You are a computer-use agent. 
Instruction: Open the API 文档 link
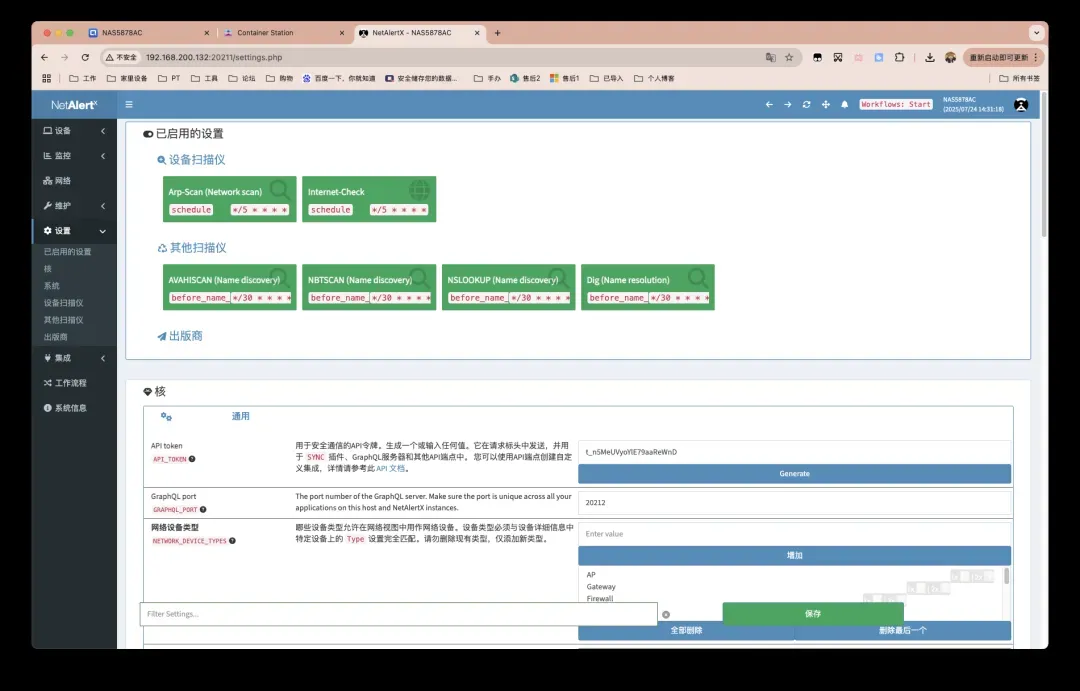(390, 468)
